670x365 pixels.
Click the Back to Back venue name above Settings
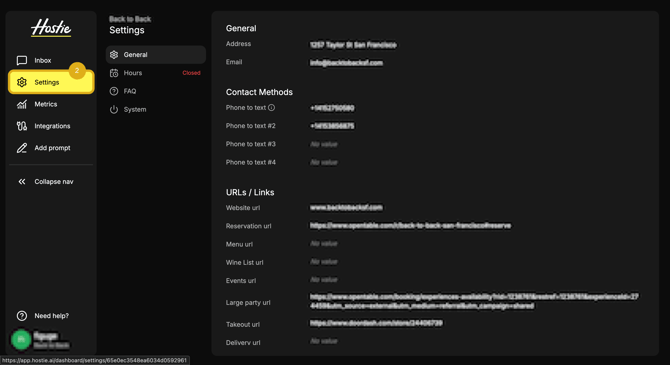pyautogui.click(x=130, y=19)
